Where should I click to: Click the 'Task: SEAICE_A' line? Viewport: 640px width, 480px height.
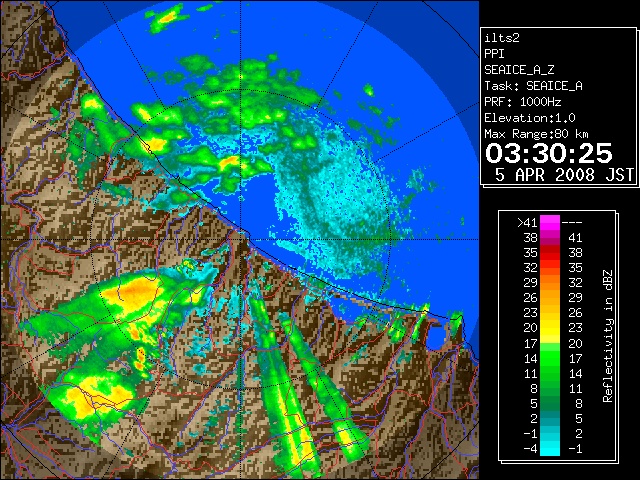(533, 86)
